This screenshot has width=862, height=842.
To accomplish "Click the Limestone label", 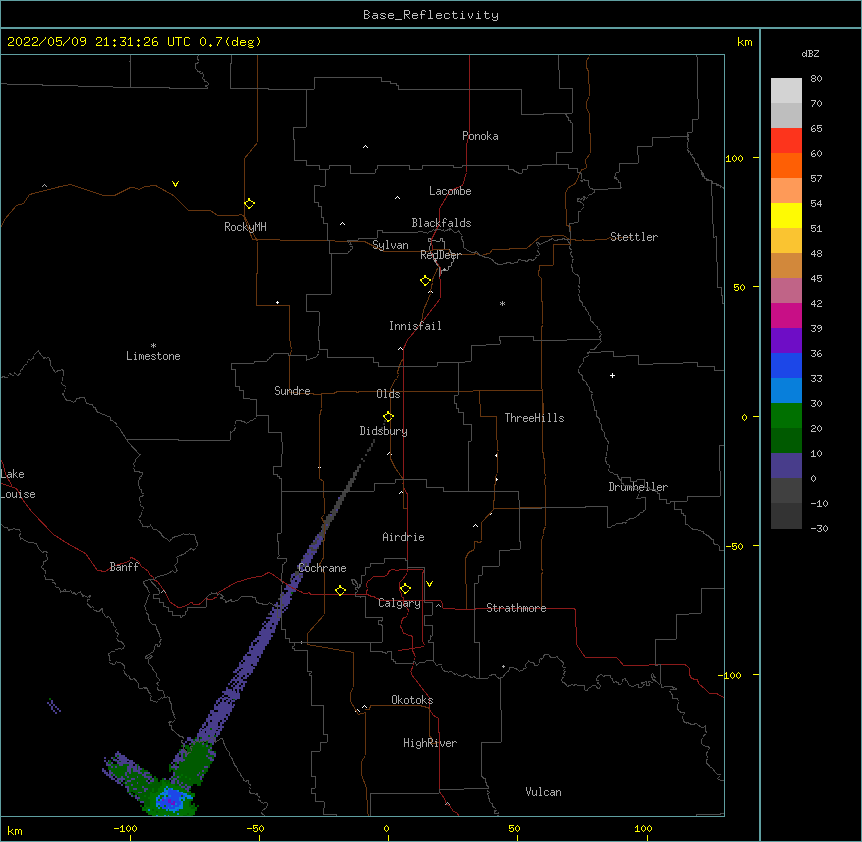I will [x=153, y=356].
